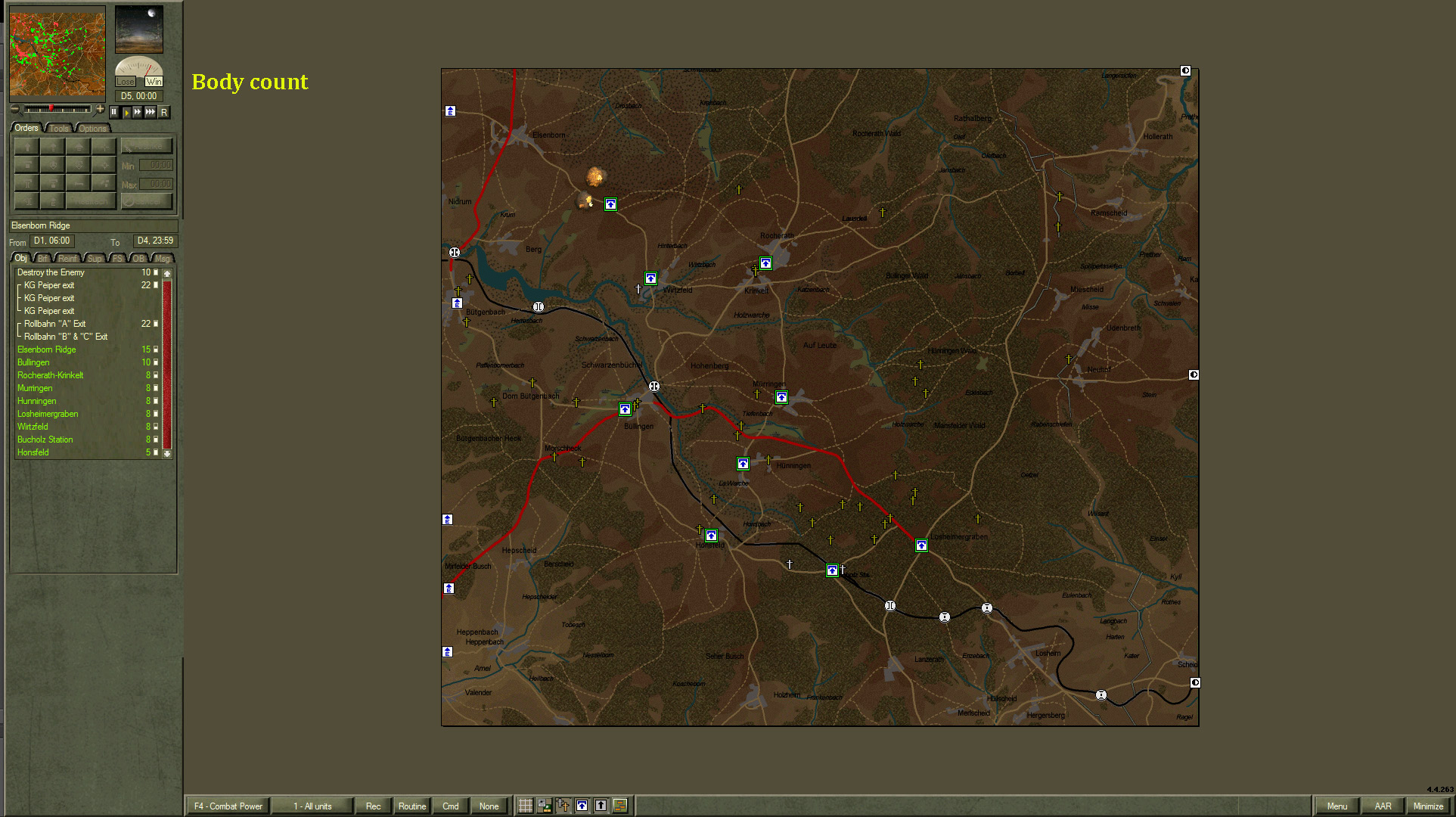Image resolution: width=1456 pixels, height=817 pixels.
Task: Zoom out with the minus magnifier
Action: pos(14,110)
